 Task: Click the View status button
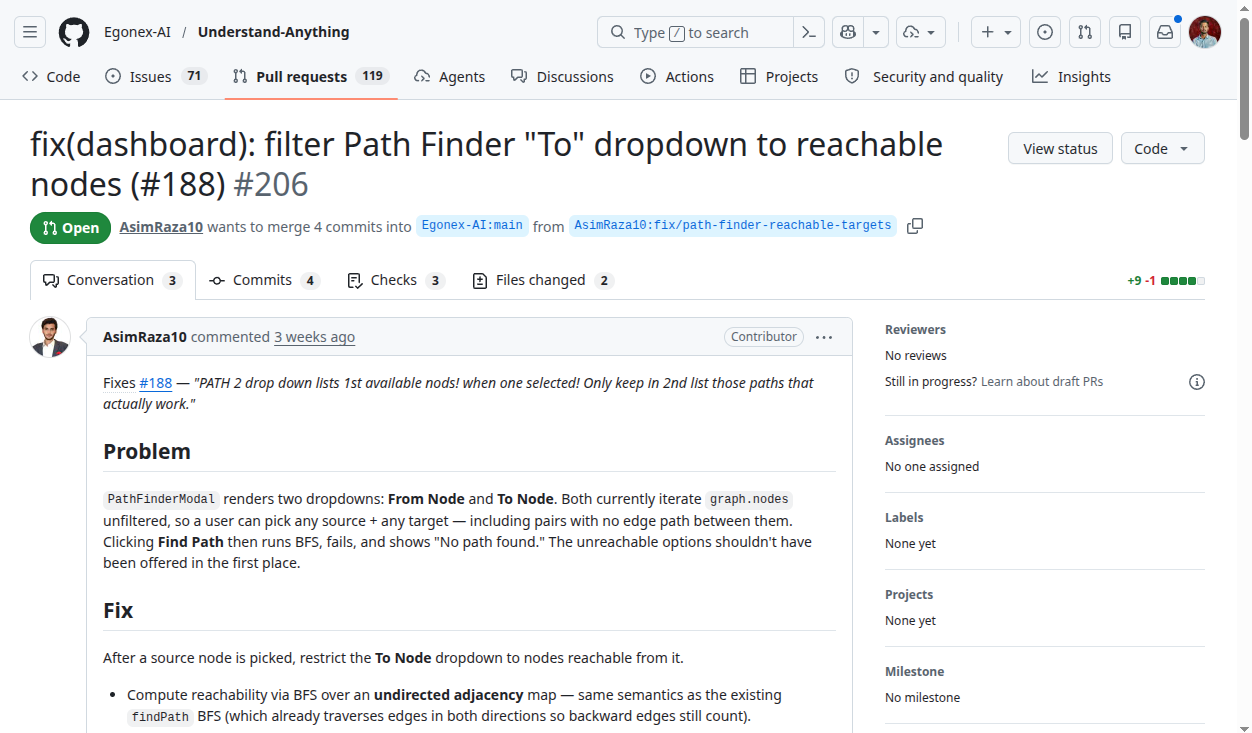click(1060, 148)
